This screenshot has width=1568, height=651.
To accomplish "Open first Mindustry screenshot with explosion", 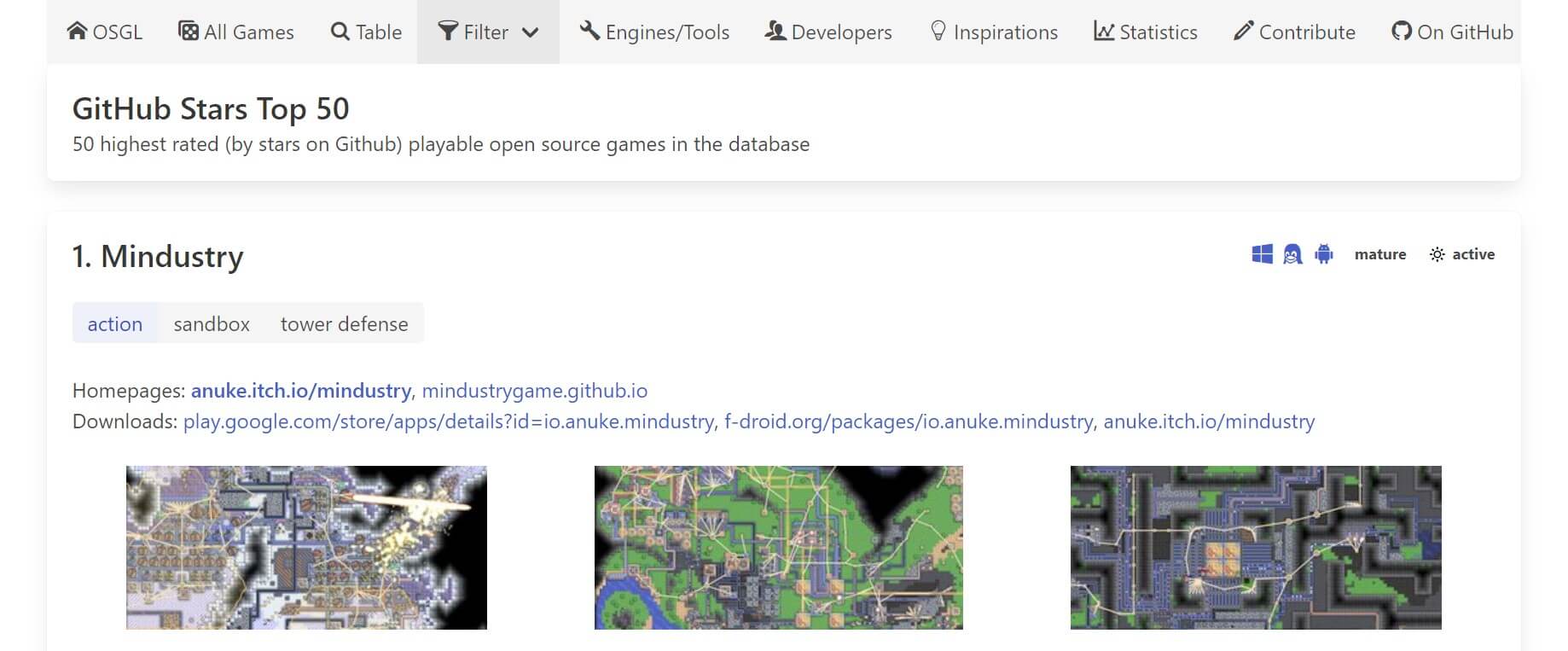I will point(306,548).
